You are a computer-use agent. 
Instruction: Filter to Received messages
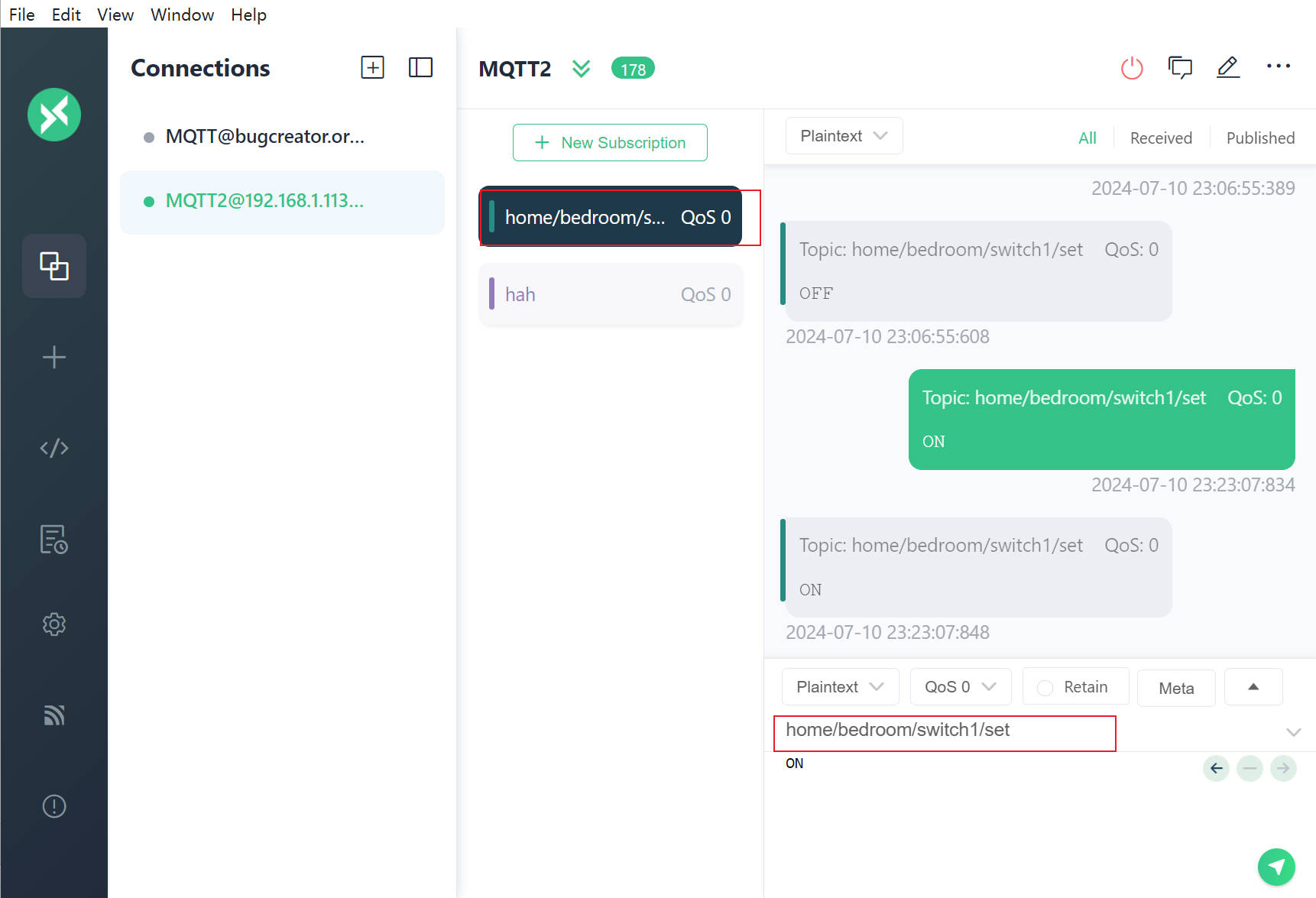pos(1161,138)
